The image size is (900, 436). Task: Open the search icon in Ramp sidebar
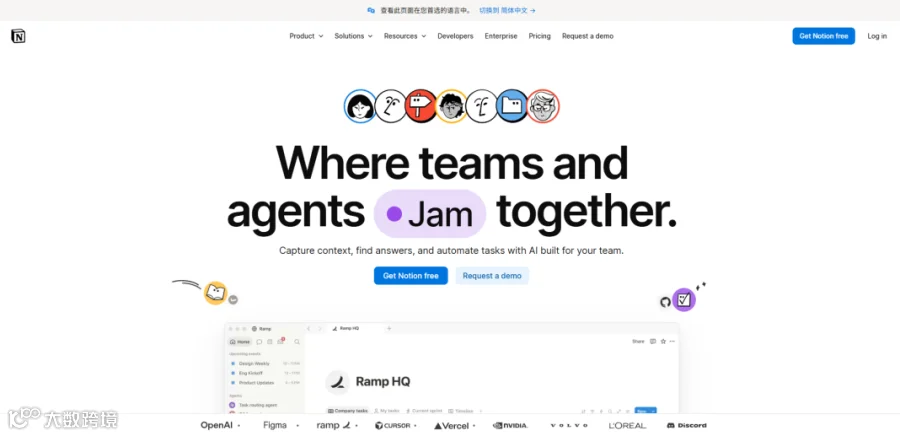297,342
